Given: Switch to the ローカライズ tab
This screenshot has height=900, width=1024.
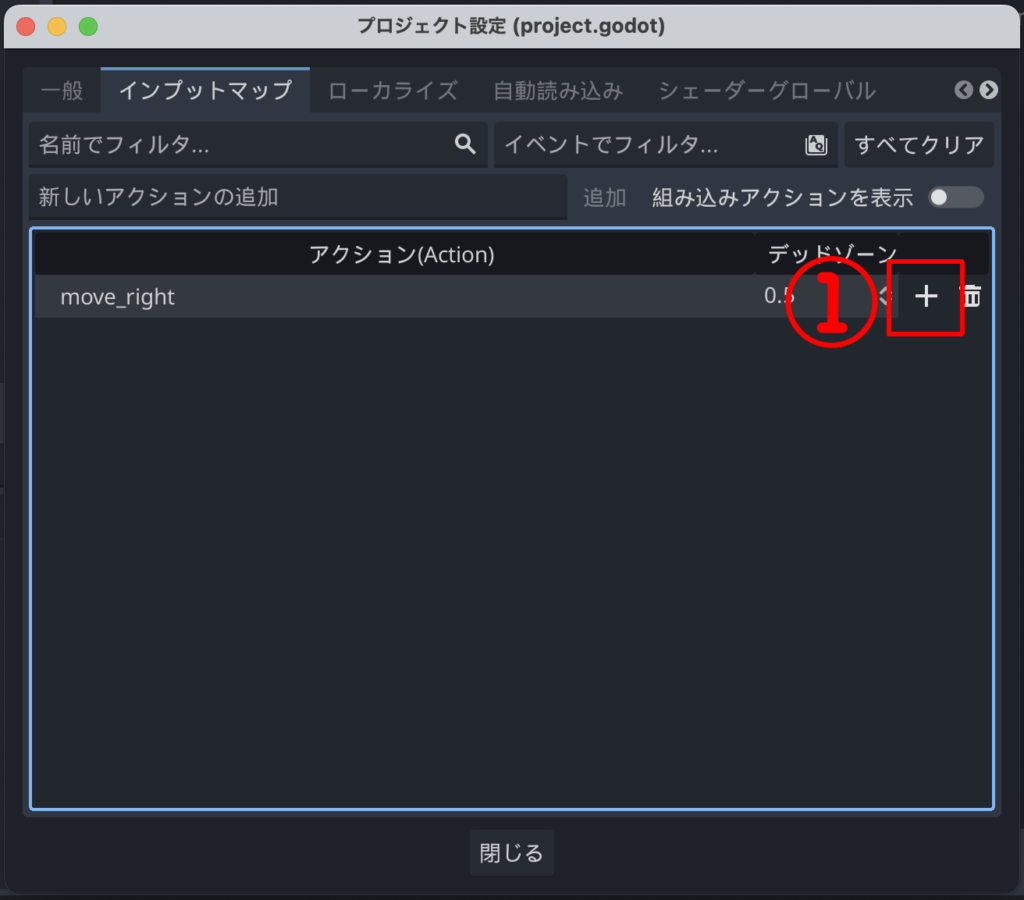Looking at the screenshot, I should 393,91.
